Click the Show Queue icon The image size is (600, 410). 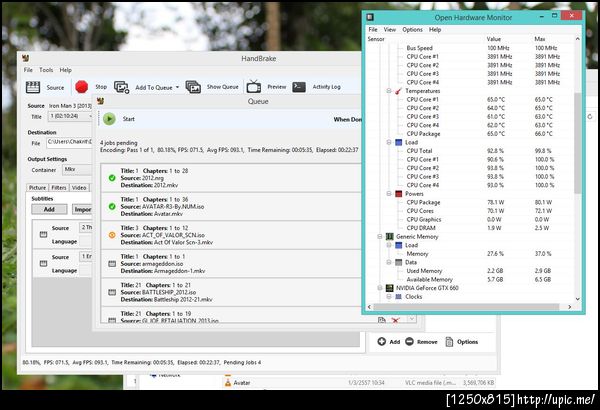193,87
